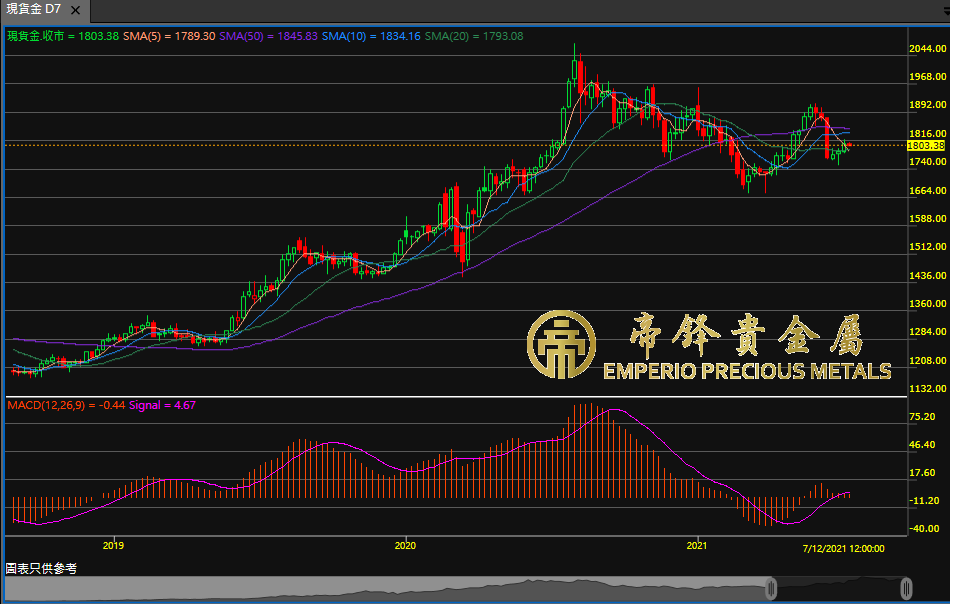This screenshot has height=604, width=956.
Task: Open the tab list dropdown arrow at top right
Action: click(948, 10)
